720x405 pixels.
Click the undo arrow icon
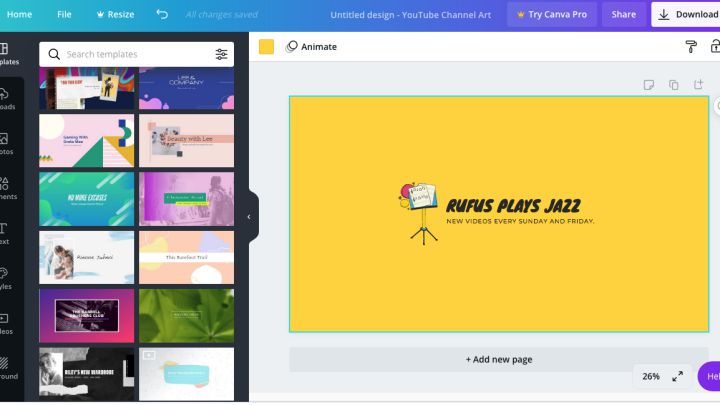(x=162, y=14)
